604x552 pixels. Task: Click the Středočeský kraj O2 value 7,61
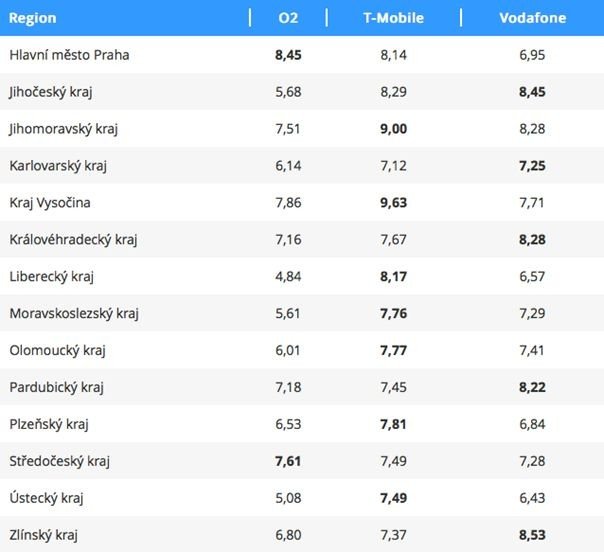tap(288, 461)
